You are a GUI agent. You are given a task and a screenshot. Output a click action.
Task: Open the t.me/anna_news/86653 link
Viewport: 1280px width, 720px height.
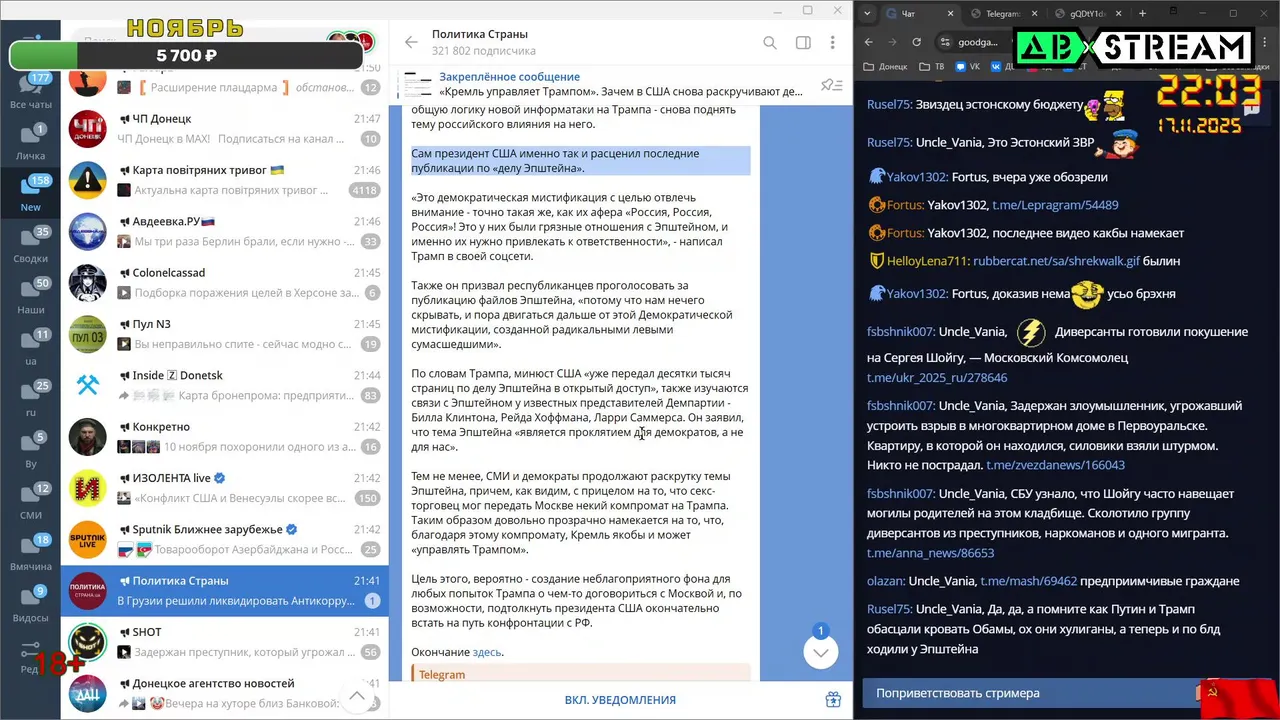930,553
